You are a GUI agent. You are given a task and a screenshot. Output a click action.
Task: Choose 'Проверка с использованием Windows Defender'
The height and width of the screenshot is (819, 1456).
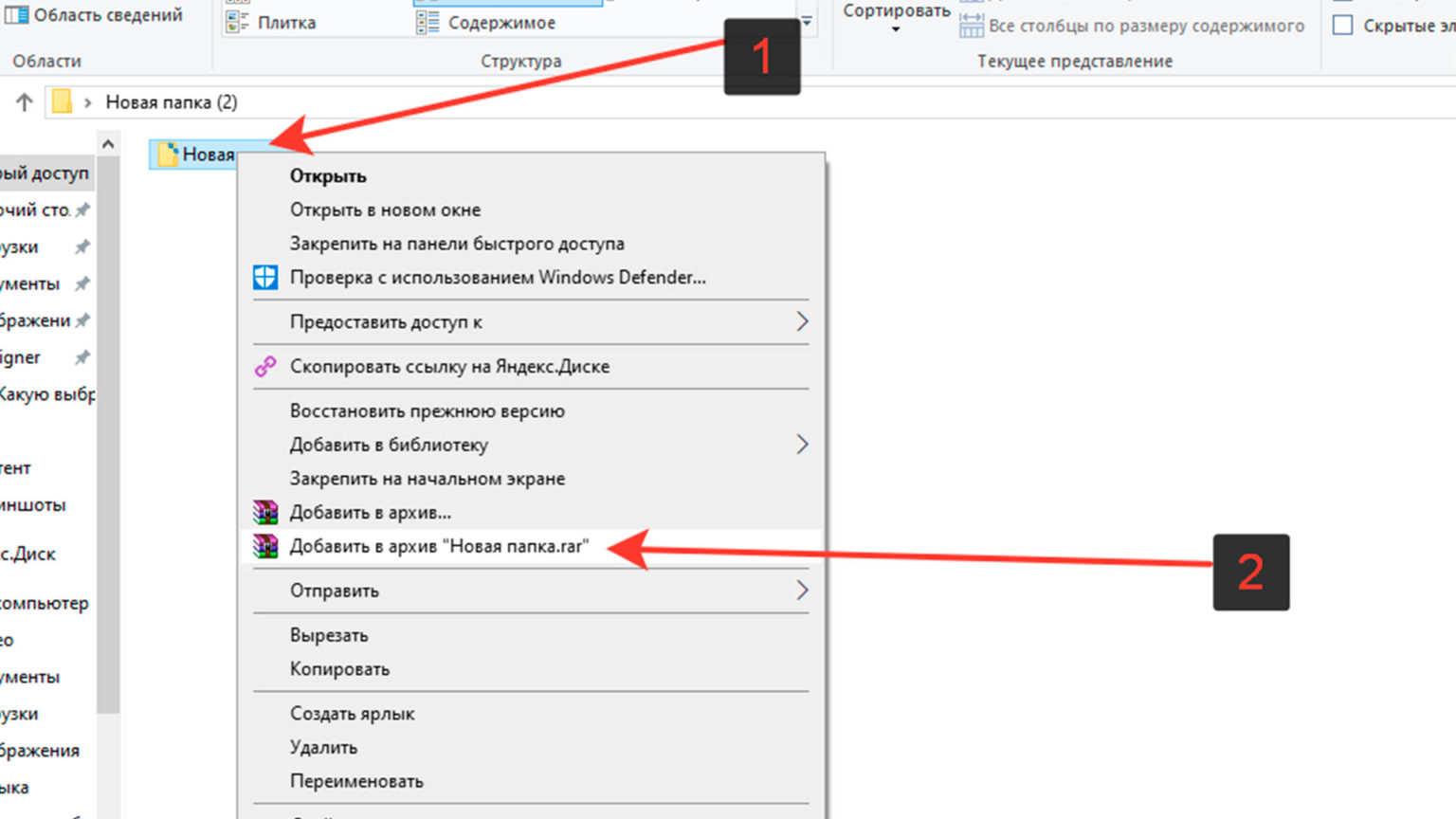click(x=498, y=278)
